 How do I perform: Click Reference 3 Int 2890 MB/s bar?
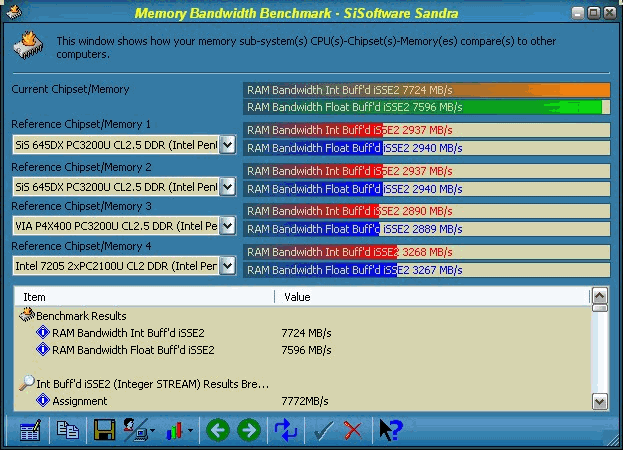427,211
